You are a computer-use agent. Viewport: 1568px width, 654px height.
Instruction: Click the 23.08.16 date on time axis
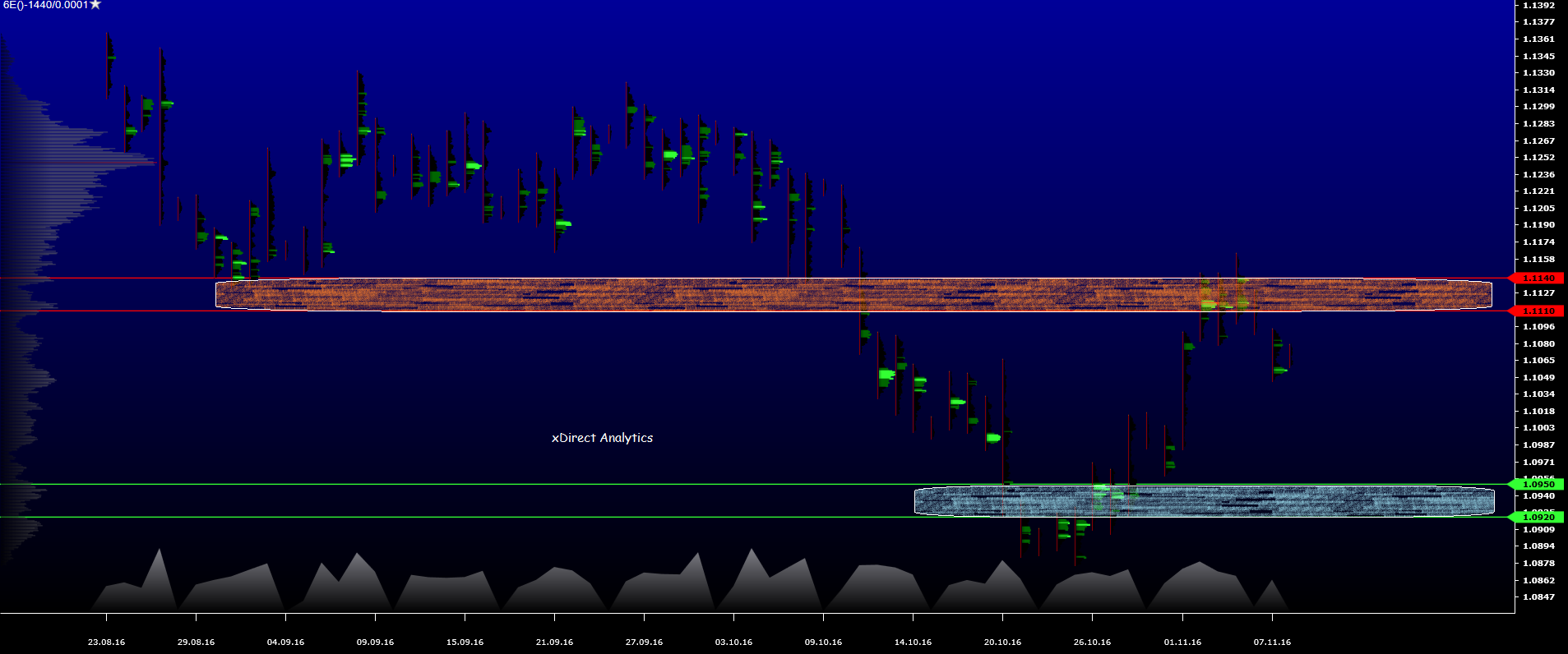tap(106, 642)
